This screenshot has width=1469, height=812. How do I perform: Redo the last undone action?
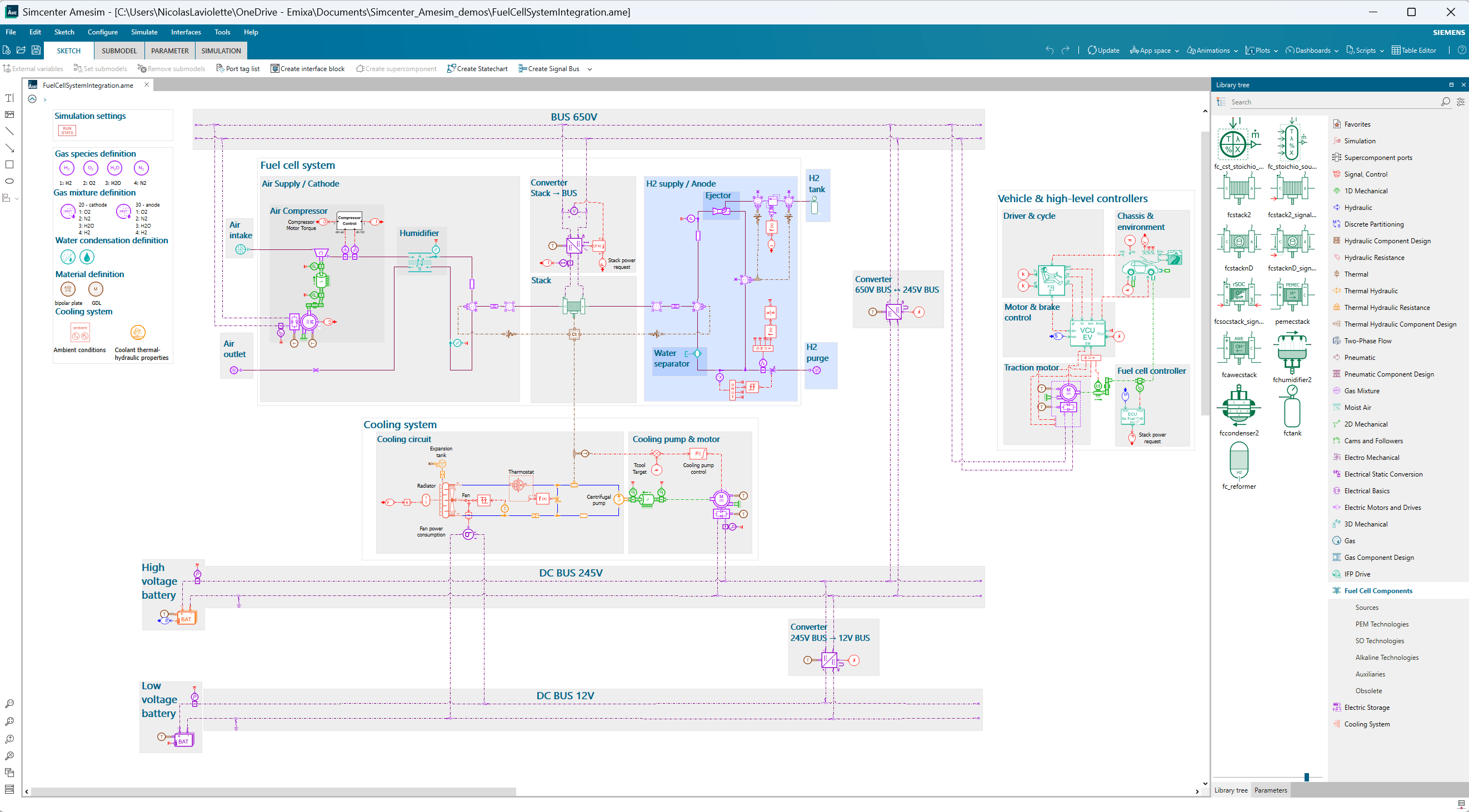[x=1065, y=50]
